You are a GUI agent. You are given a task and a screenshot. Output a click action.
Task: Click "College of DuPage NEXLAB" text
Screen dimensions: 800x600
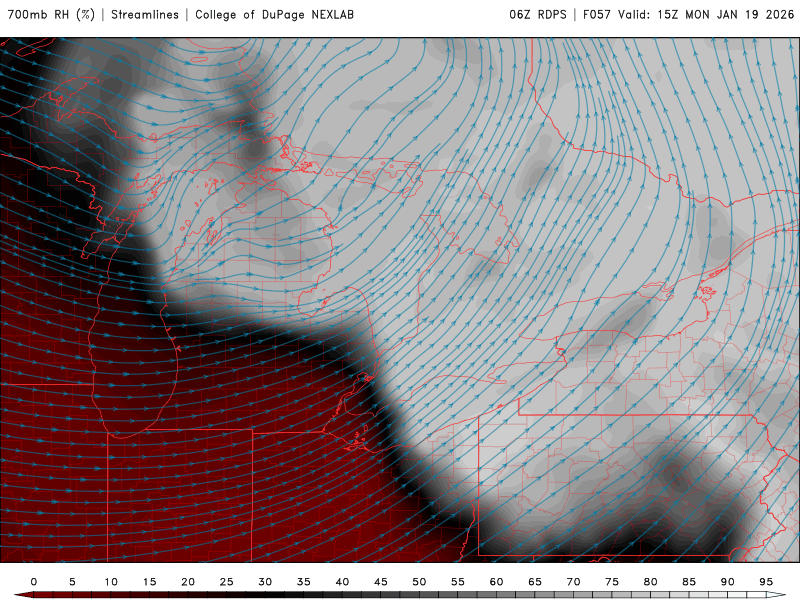click(274, 15)
